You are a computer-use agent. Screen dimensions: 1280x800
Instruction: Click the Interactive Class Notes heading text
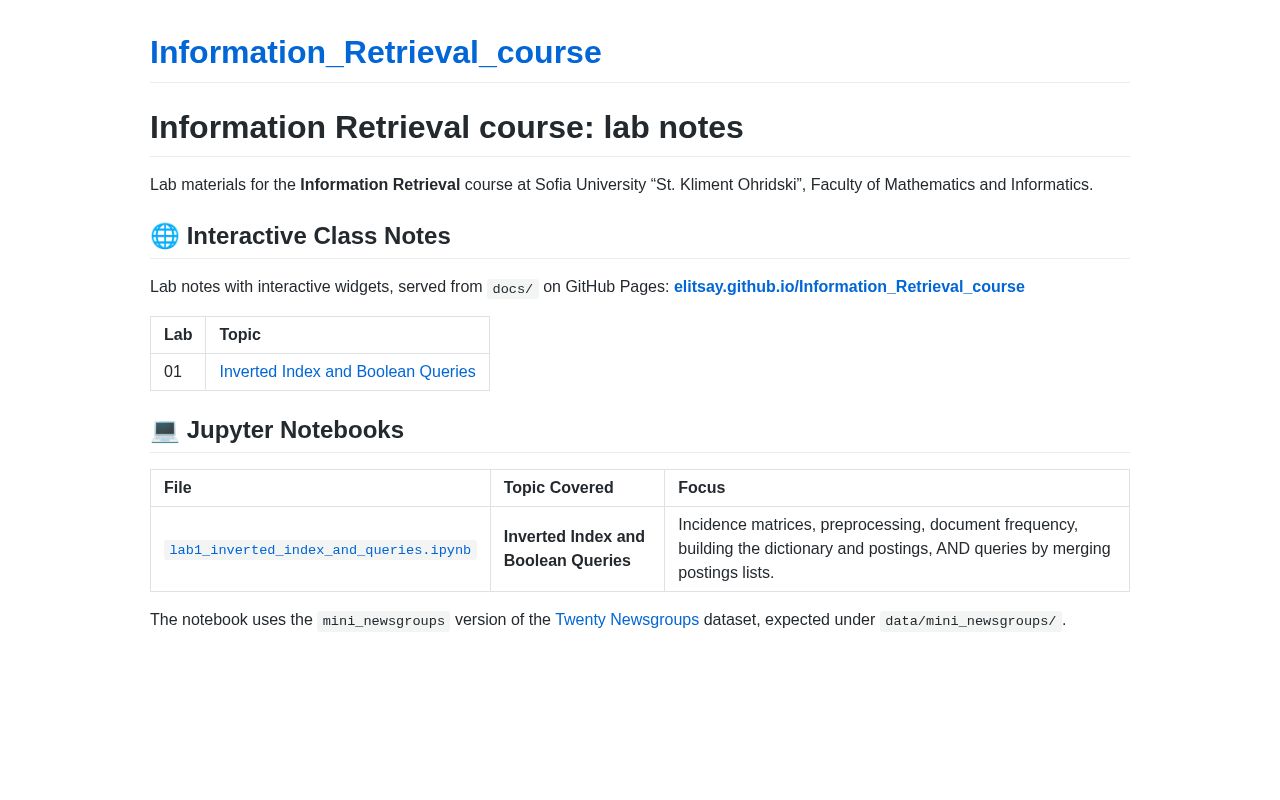tap(319, 236)
